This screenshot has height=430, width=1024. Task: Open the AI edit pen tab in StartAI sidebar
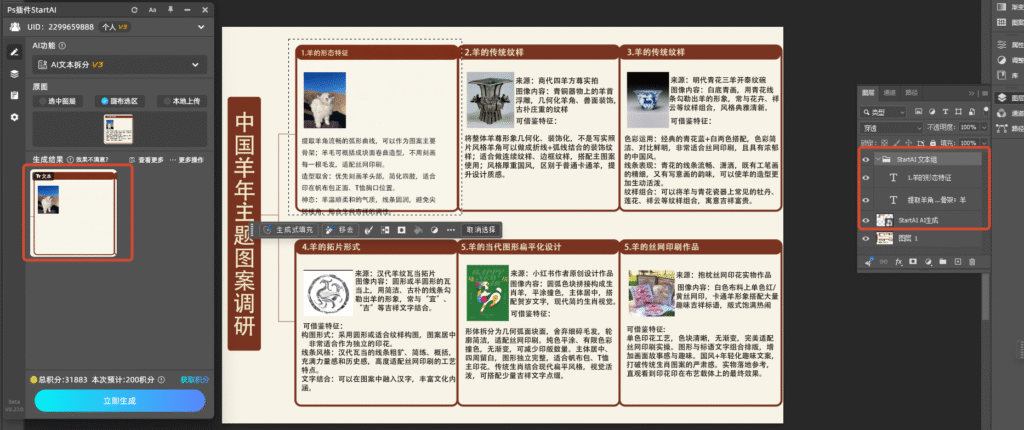14,53
